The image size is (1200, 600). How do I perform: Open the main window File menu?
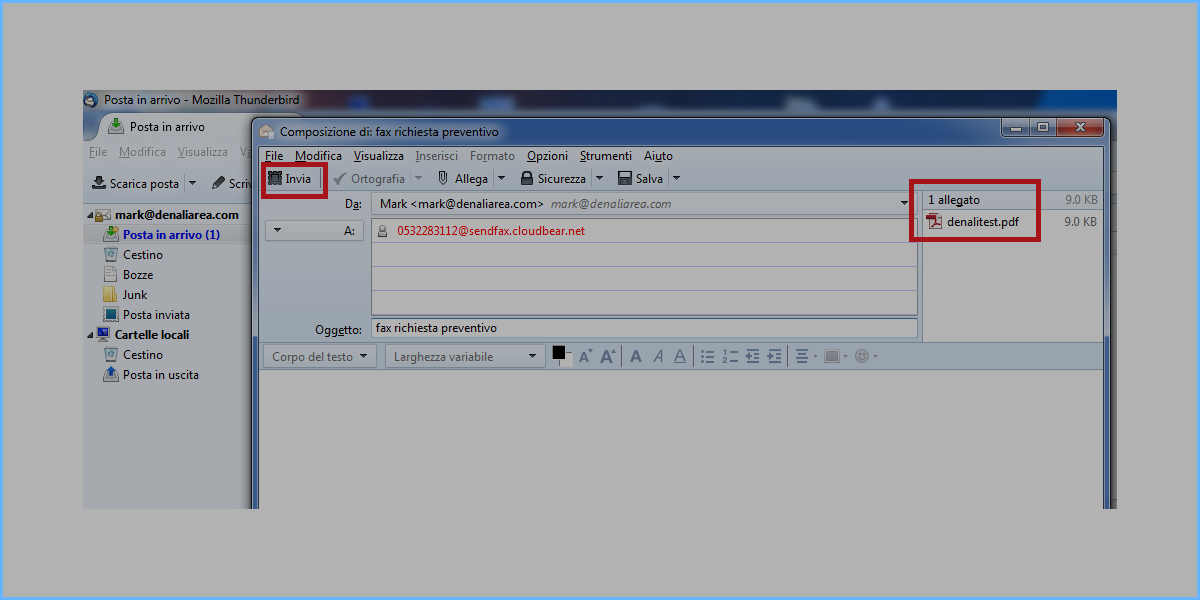98,152
